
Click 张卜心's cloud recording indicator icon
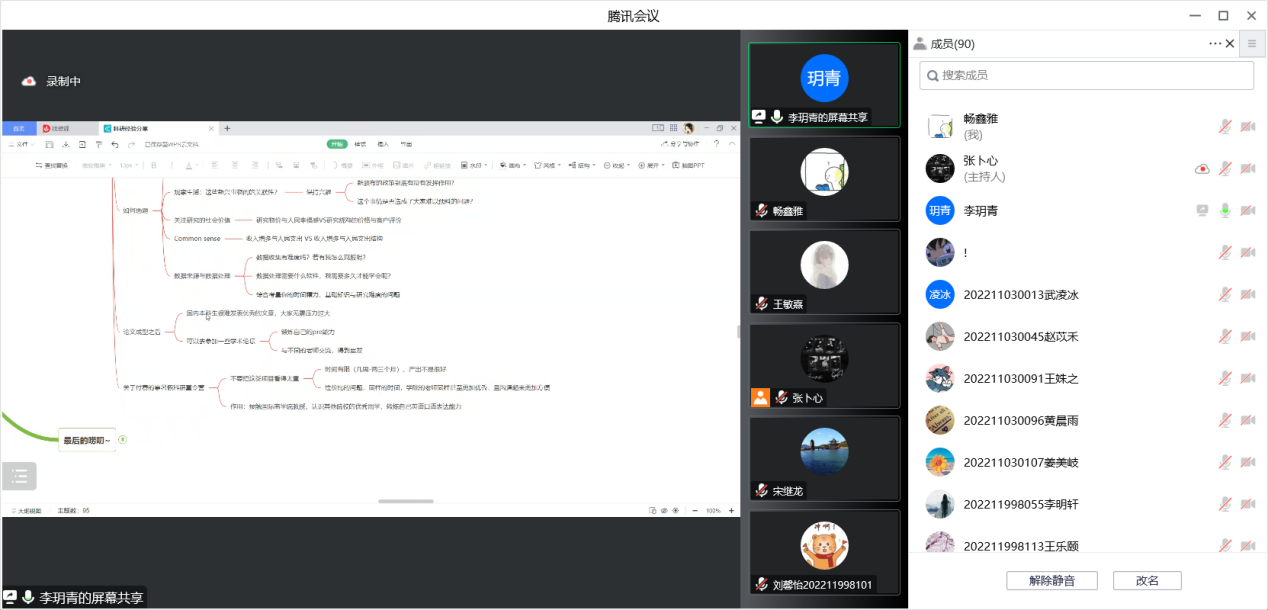coord(1202,169)
